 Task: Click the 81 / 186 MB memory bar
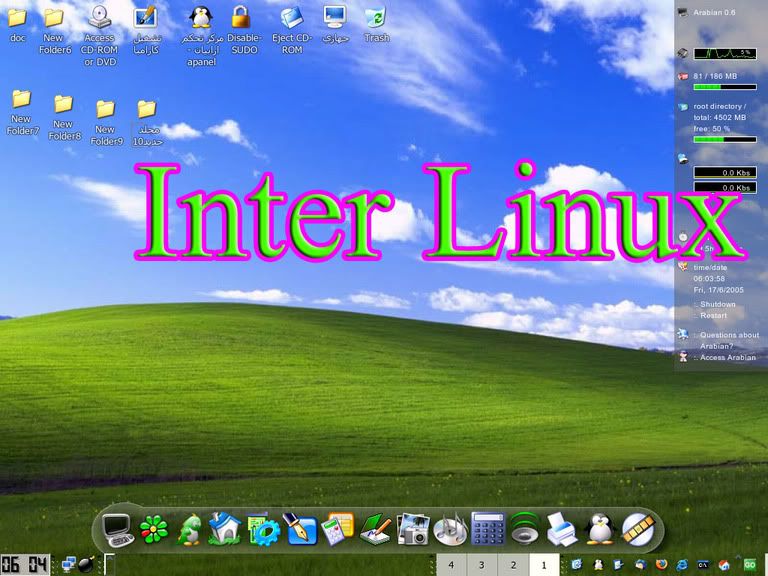pyautogui.click(x=725, y=87)
